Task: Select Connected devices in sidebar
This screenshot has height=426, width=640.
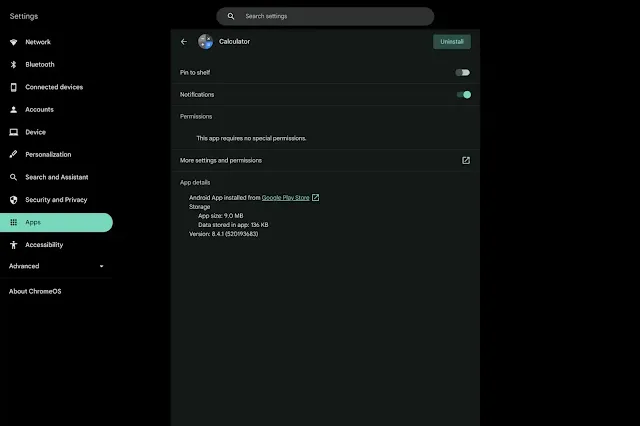Action: pyautogui.click(x=56, y=87)
